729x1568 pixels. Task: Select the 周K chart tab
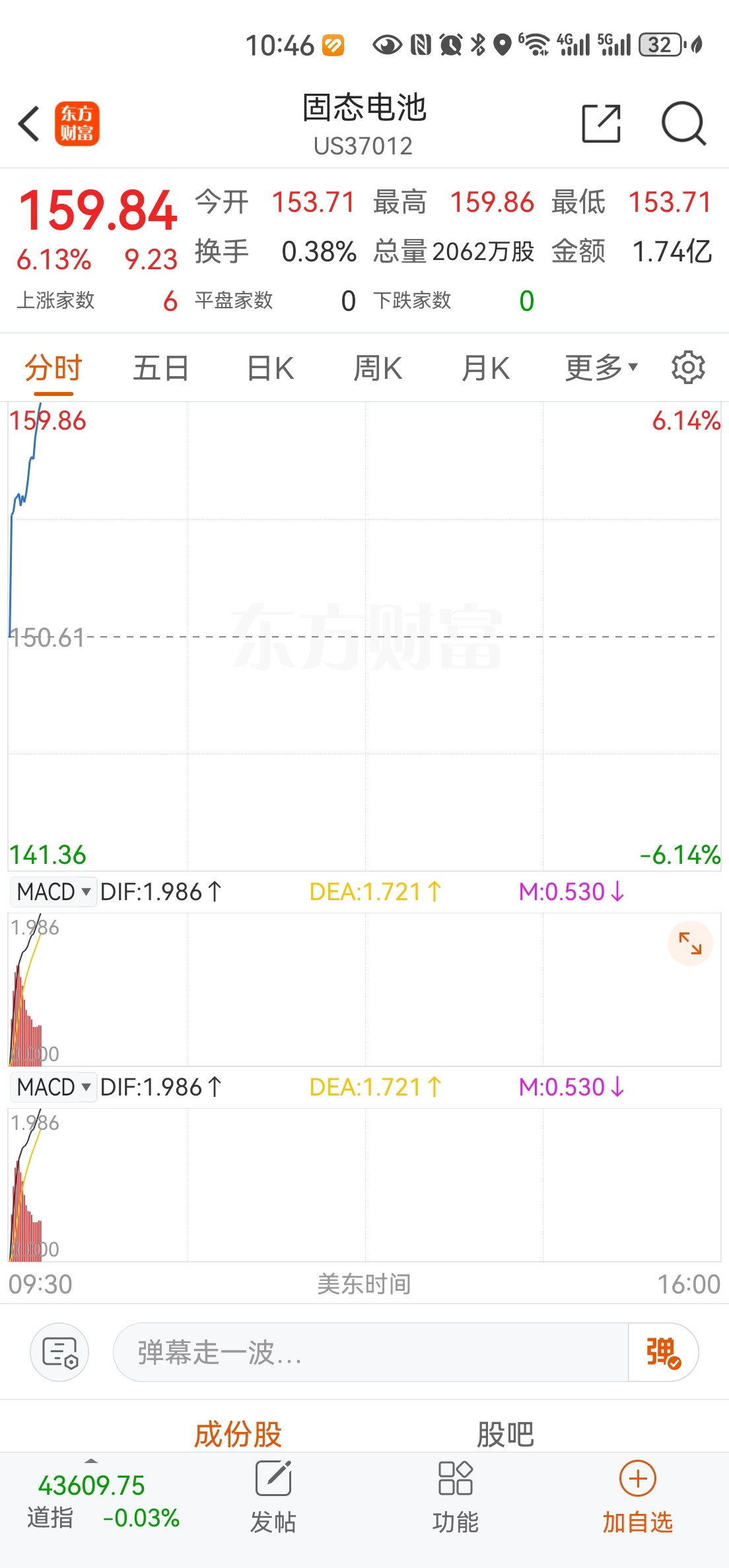coord(378,368)
